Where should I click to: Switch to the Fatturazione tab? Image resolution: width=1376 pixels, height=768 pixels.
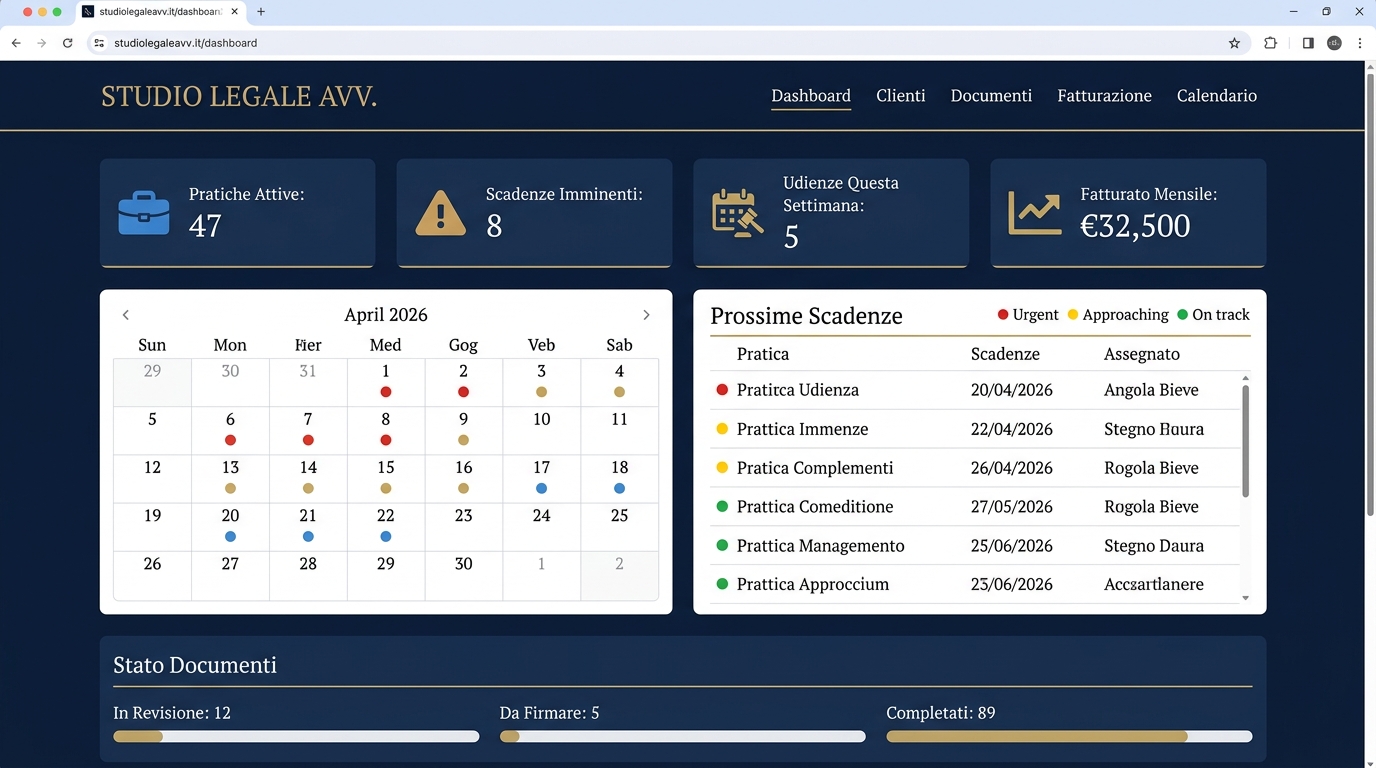click(x=1104, y=95)
